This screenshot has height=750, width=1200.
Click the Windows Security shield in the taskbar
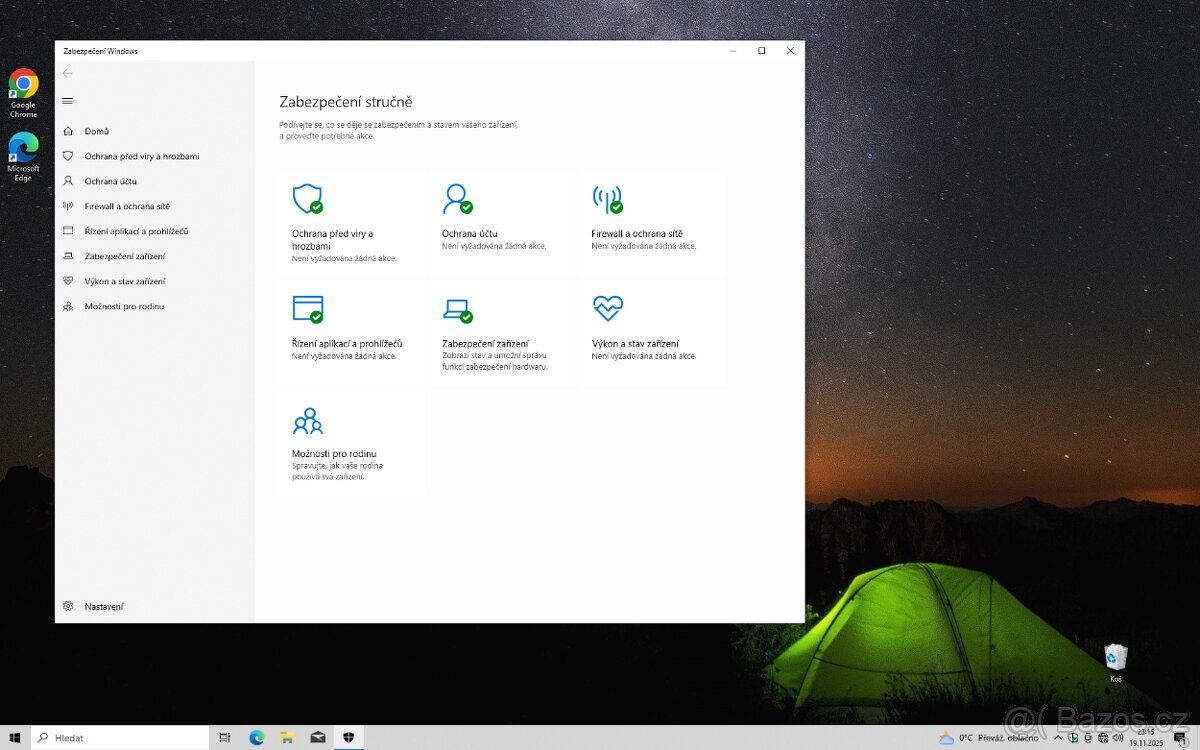(348, 737)
